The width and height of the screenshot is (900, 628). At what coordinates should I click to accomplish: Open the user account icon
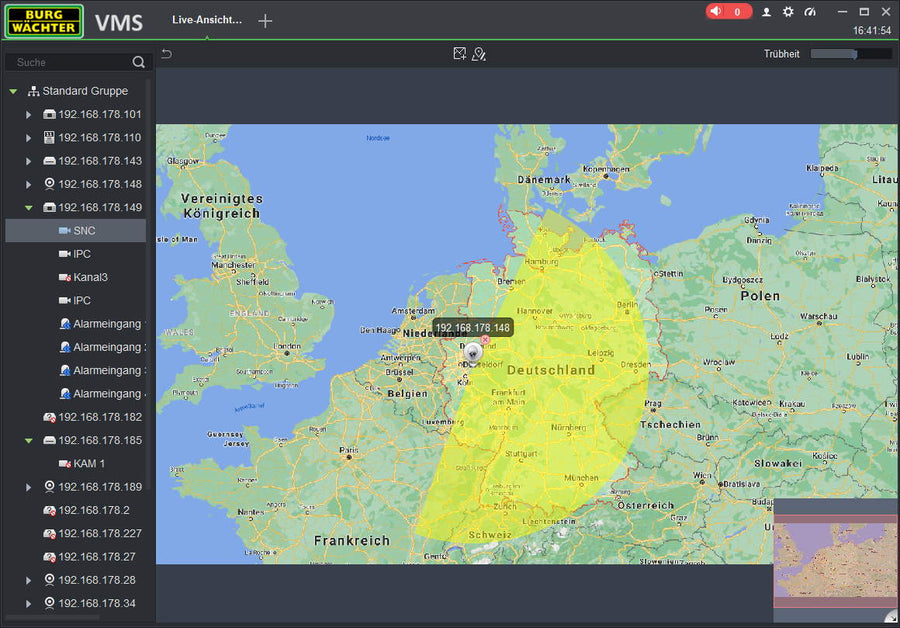point(767,12)
